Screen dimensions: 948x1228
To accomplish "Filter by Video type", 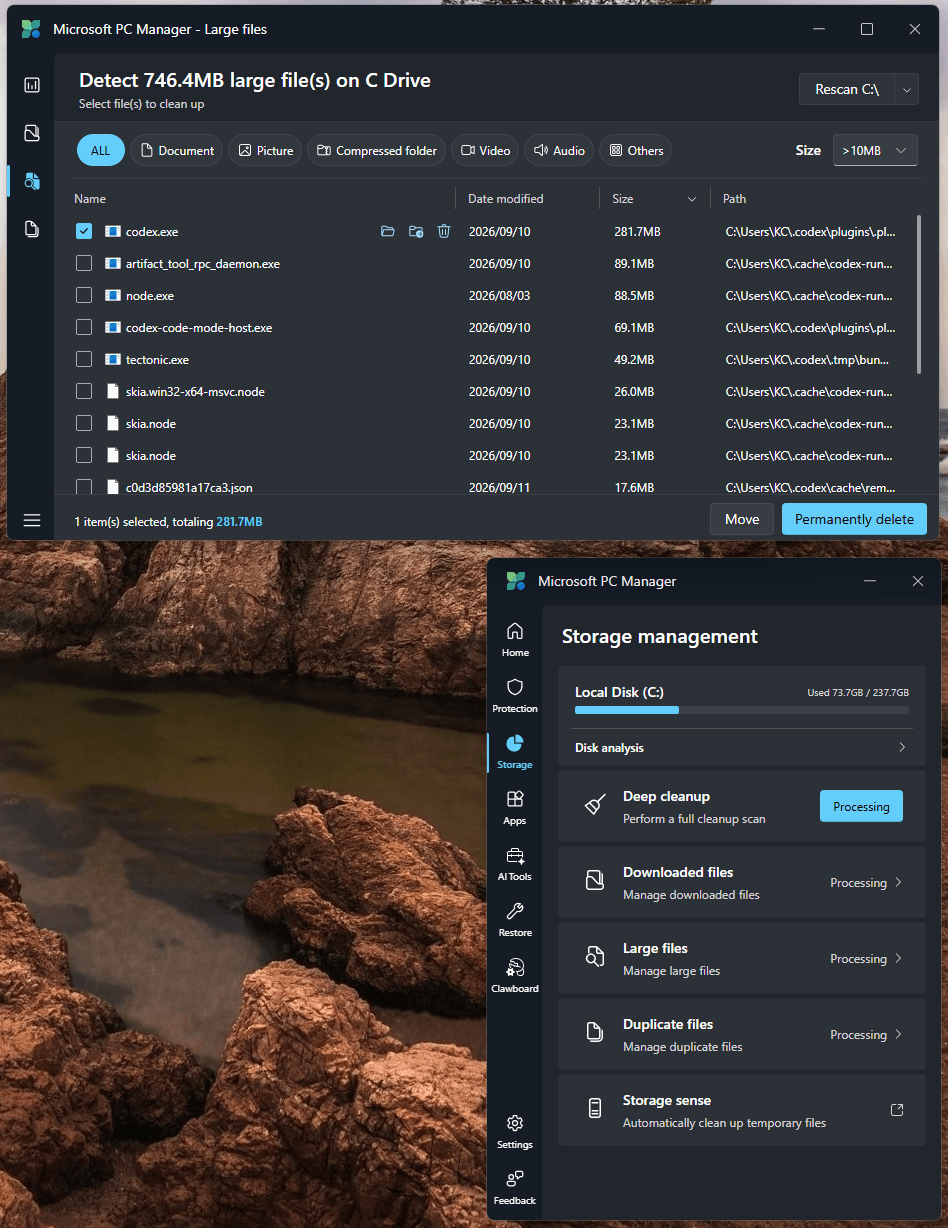I will [x=485, y=151].
